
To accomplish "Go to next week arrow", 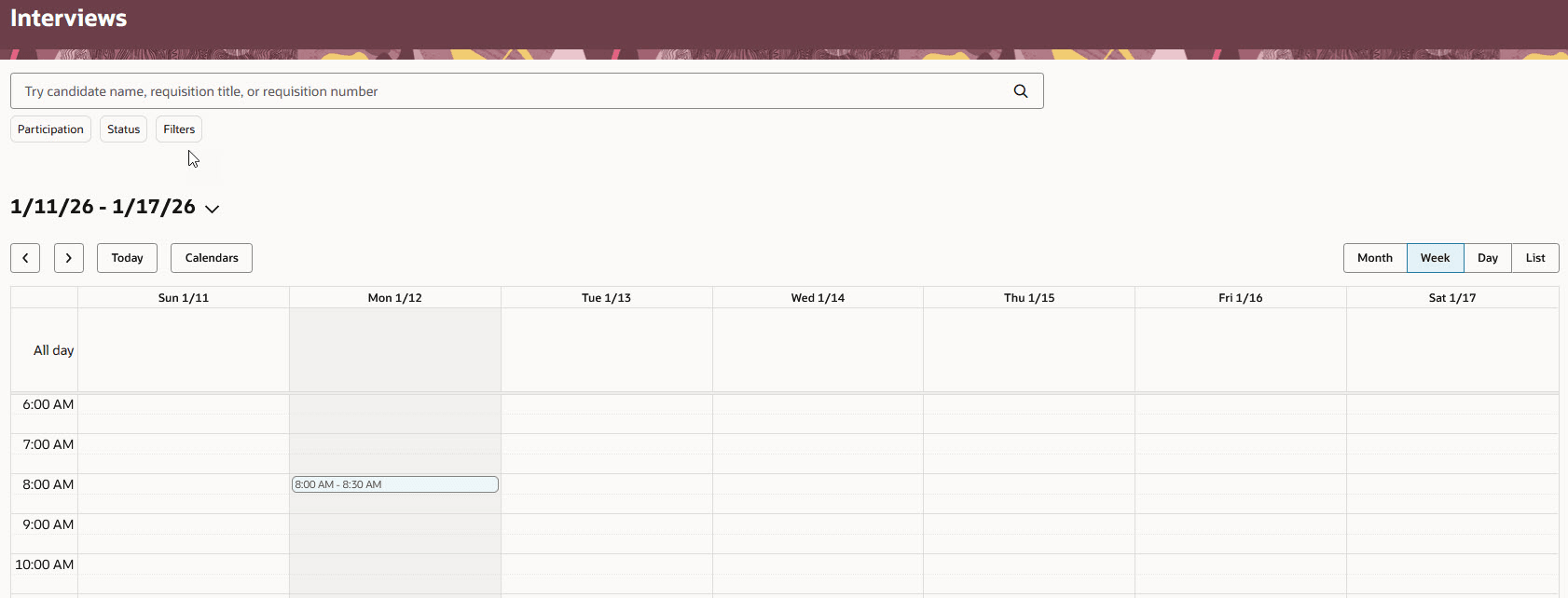I will [x=69, y=258].
